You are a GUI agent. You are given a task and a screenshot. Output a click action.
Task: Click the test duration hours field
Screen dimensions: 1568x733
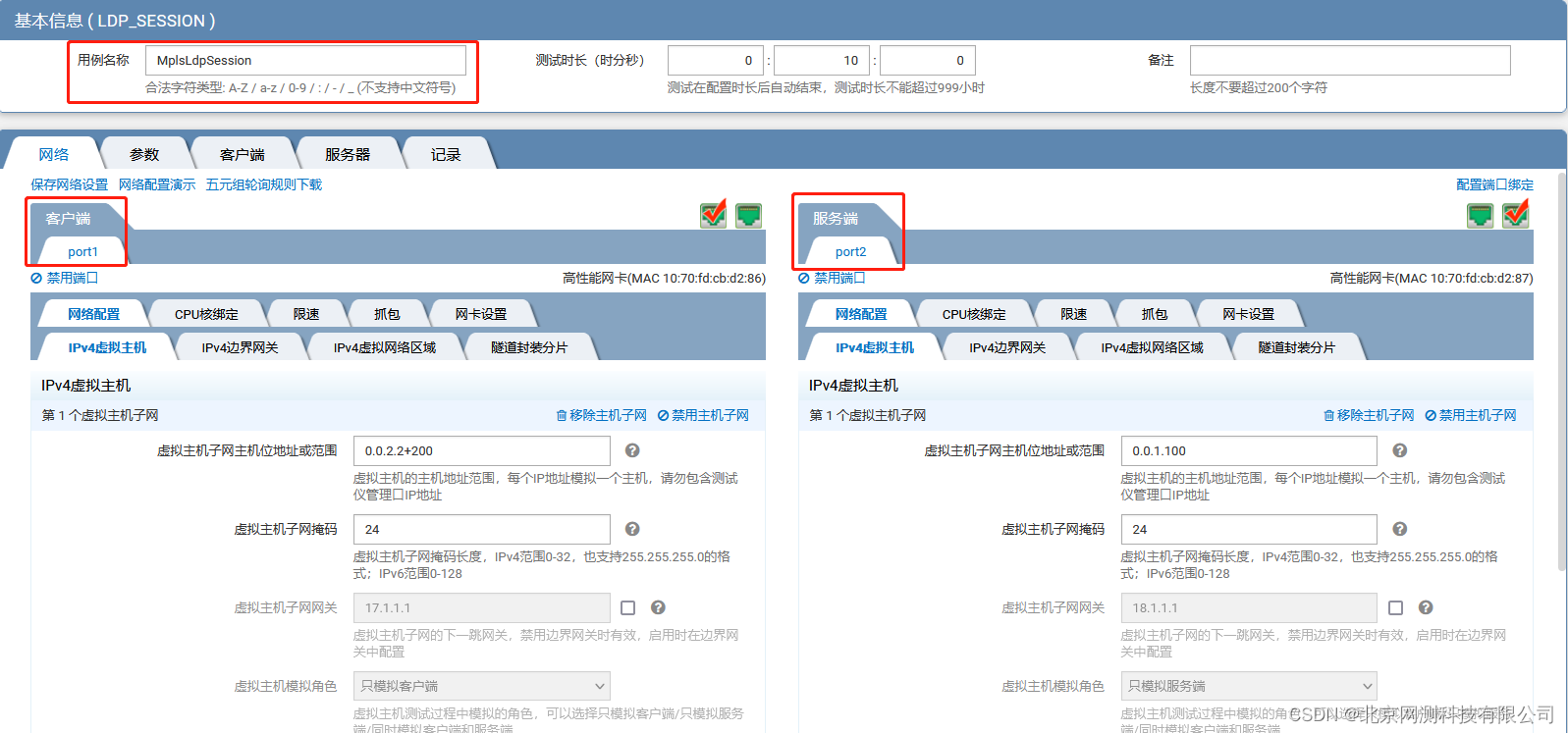[716, 60]
